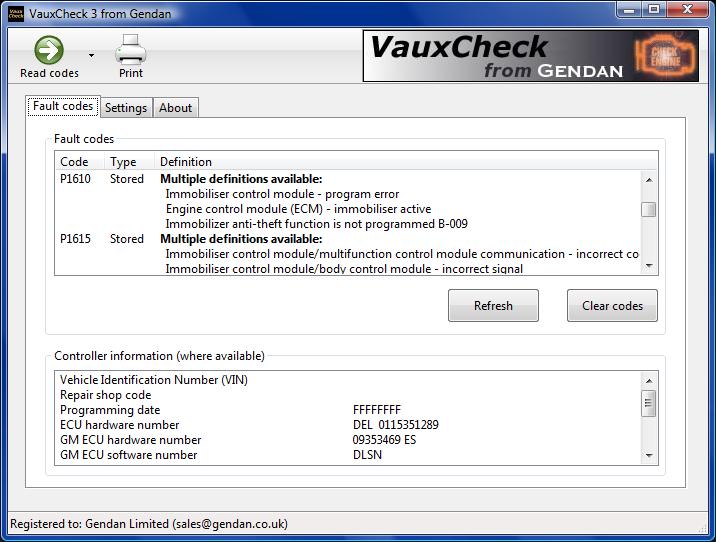Click the 'Registered to: Gendan Limited' status text
Screen dimensions: 716x542
click(x=149, y=524)
